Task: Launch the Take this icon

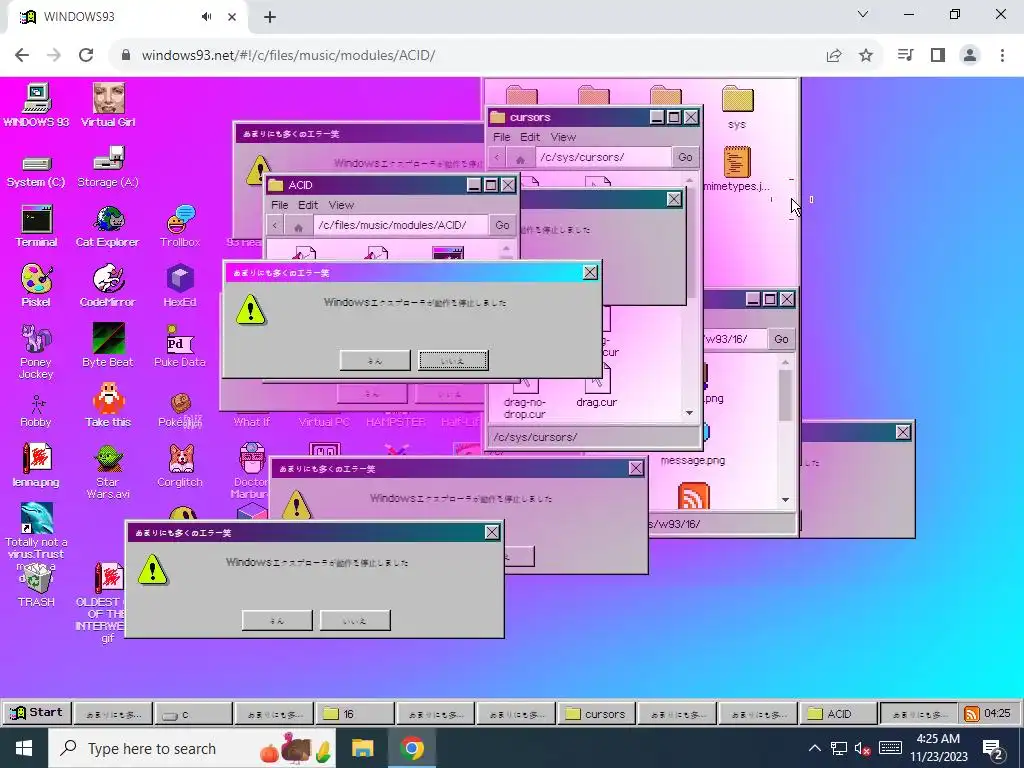Action: click(x=108, y=406)
